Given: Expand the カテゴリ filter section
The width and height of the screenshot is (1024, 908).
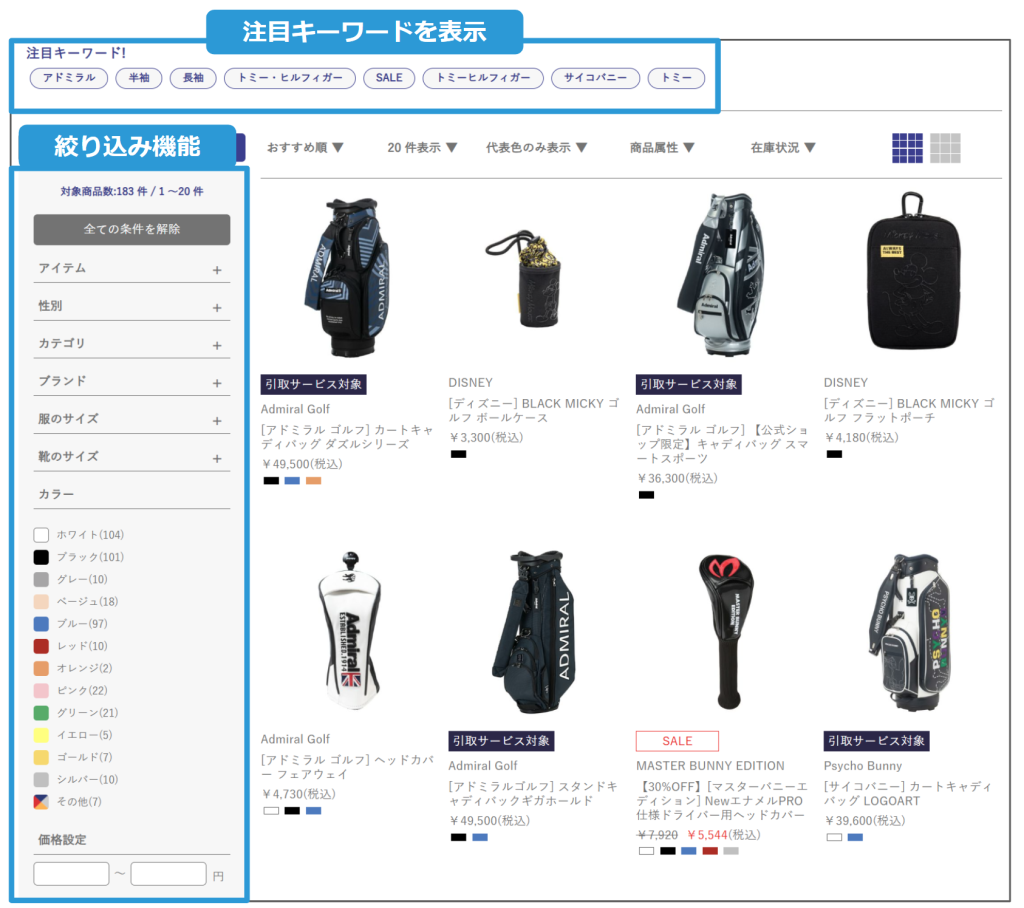Looking at the screenshot, I should [x=132, y=344].
